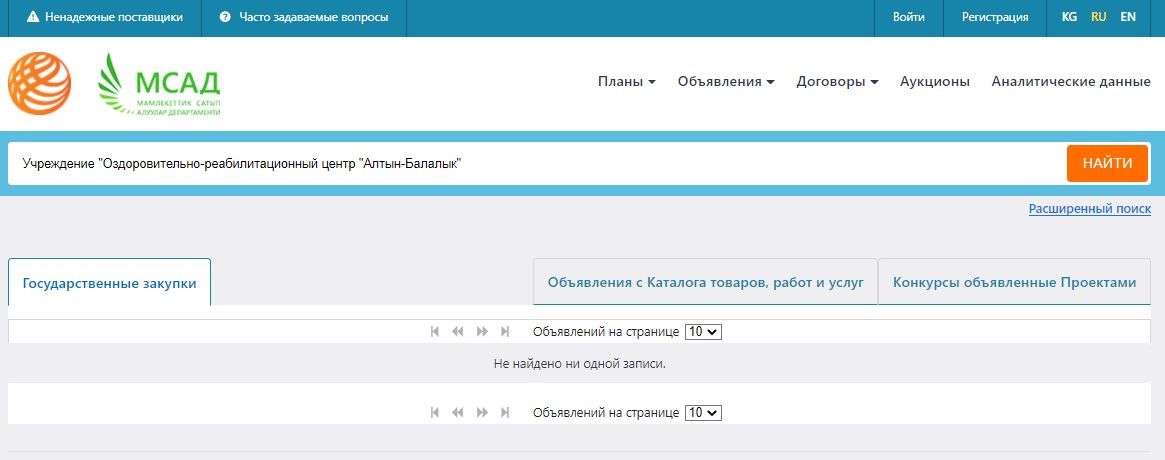Image resolution: width=1165 pixels, height=460 pixels.
Task: Go to first page in bottom pager
Action: click(435, 412)
